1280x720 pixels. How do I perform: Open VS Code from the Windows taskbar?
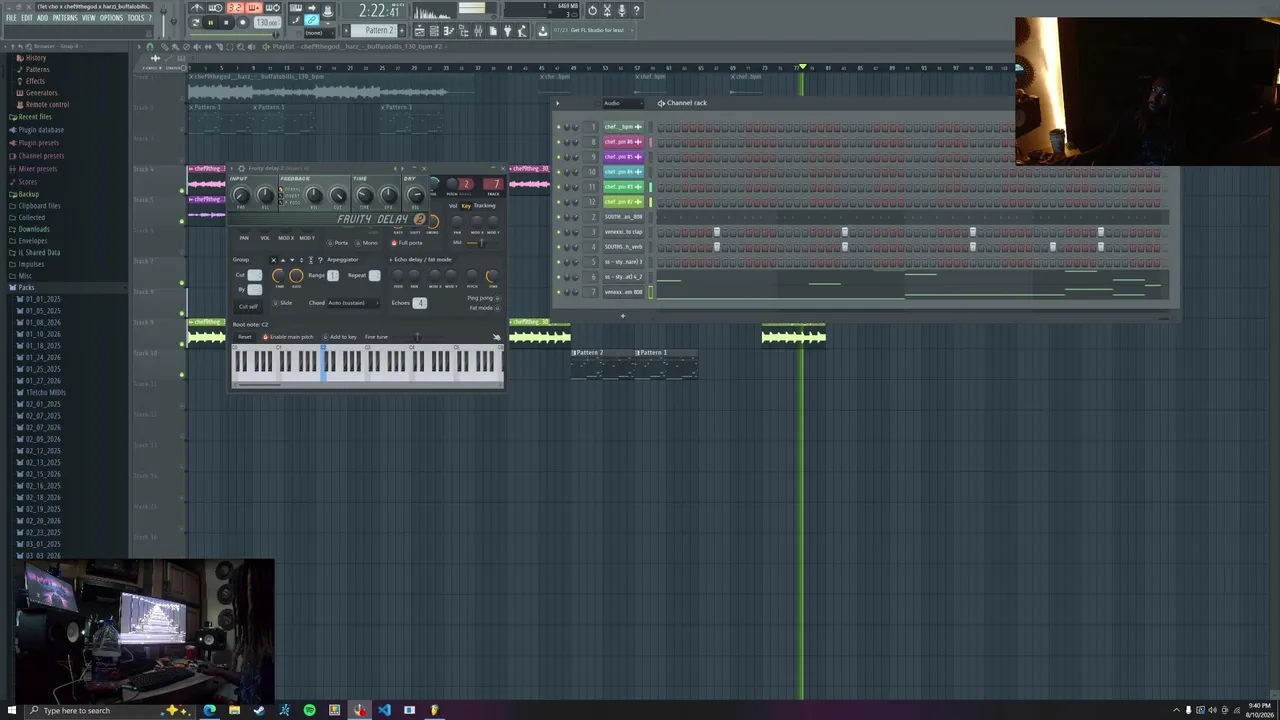pyautogui.click(x=384, y=710)
